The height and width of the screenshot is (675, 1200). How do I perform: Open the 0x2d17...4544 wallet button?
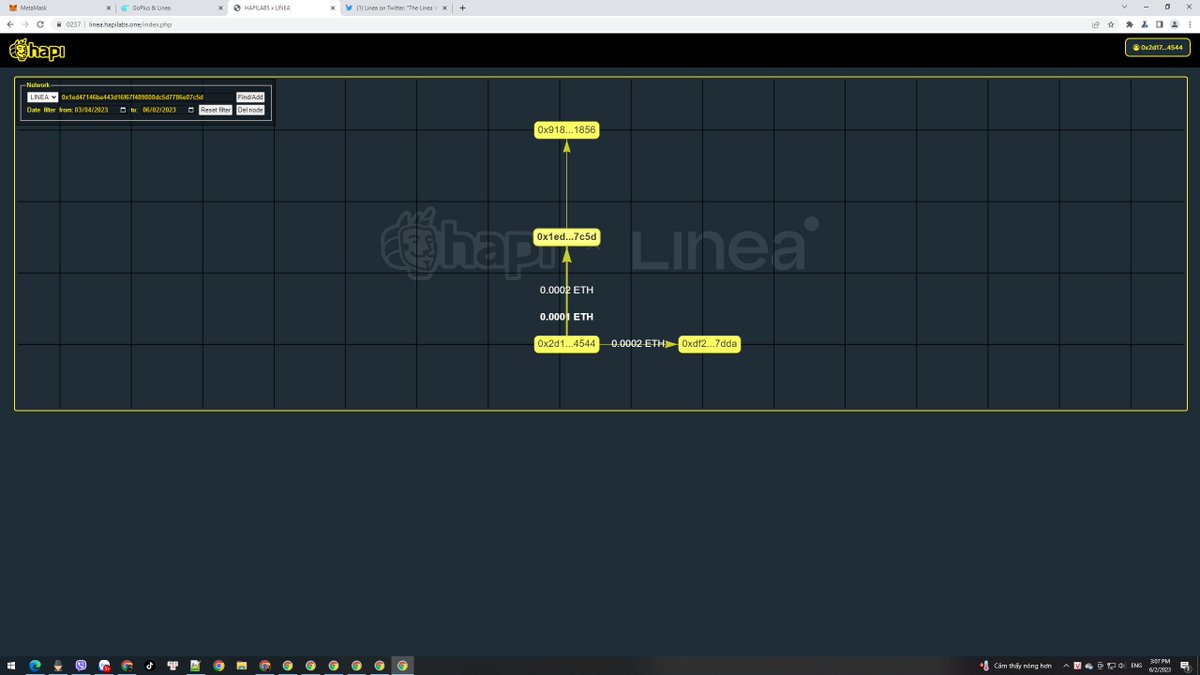1157,47
